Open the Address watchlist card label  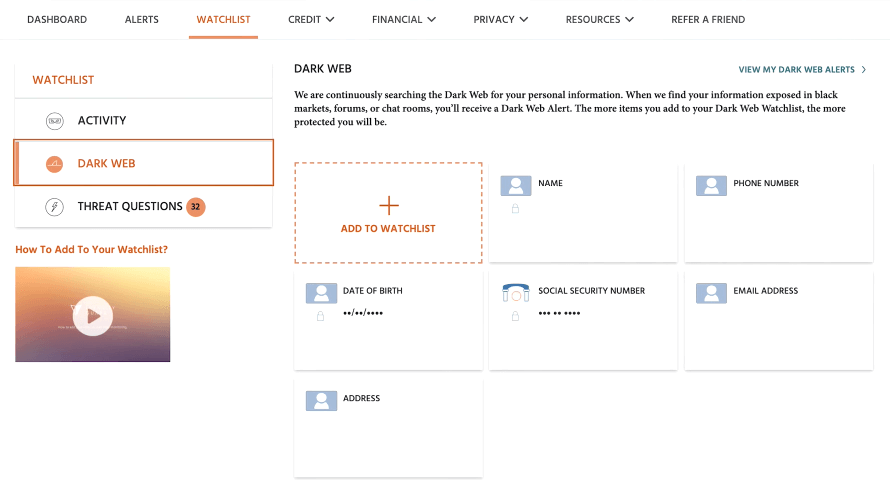pyautogui.click(x=362, y=398)
